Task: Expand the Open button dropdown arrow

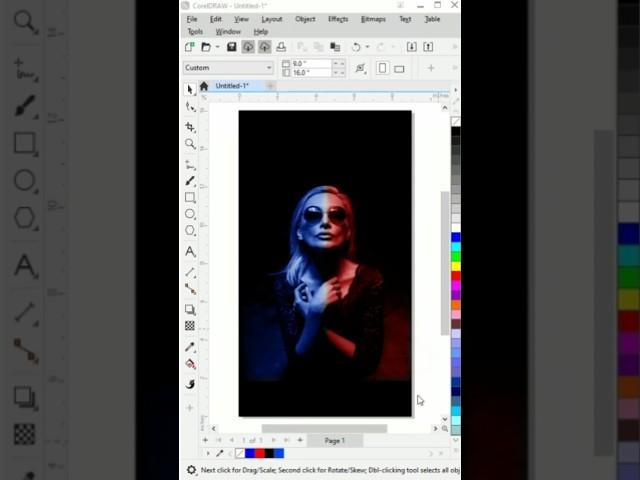Action: click(218, 47)
